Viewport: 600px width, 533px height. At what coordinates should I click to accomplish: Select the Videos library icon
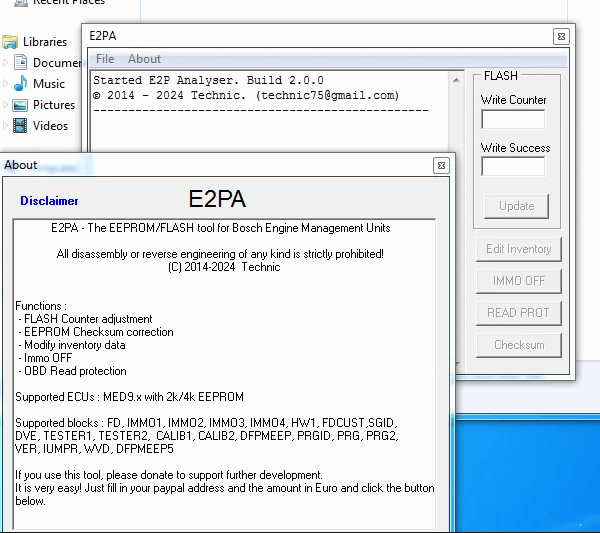click(20, 126)
